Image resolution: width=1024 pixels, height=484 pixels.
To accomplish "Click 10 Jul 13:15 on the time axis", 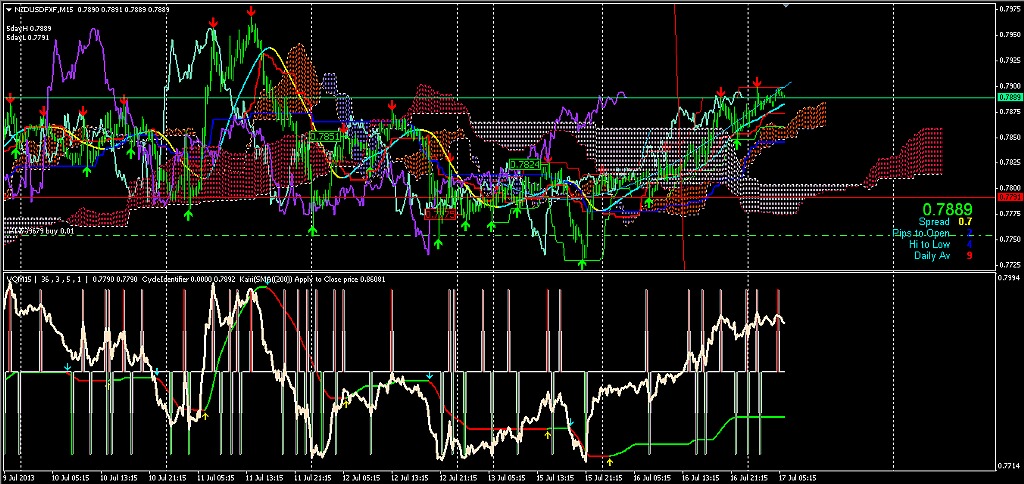I will [120, 478].
